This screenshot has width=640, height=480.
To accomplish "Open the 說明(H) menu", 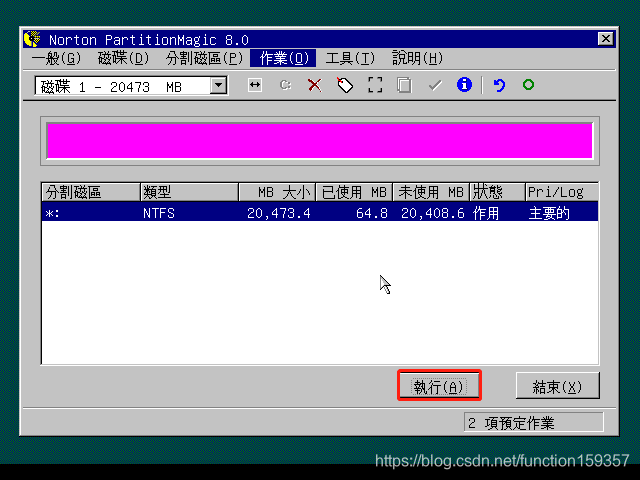I will coord(417,58).
